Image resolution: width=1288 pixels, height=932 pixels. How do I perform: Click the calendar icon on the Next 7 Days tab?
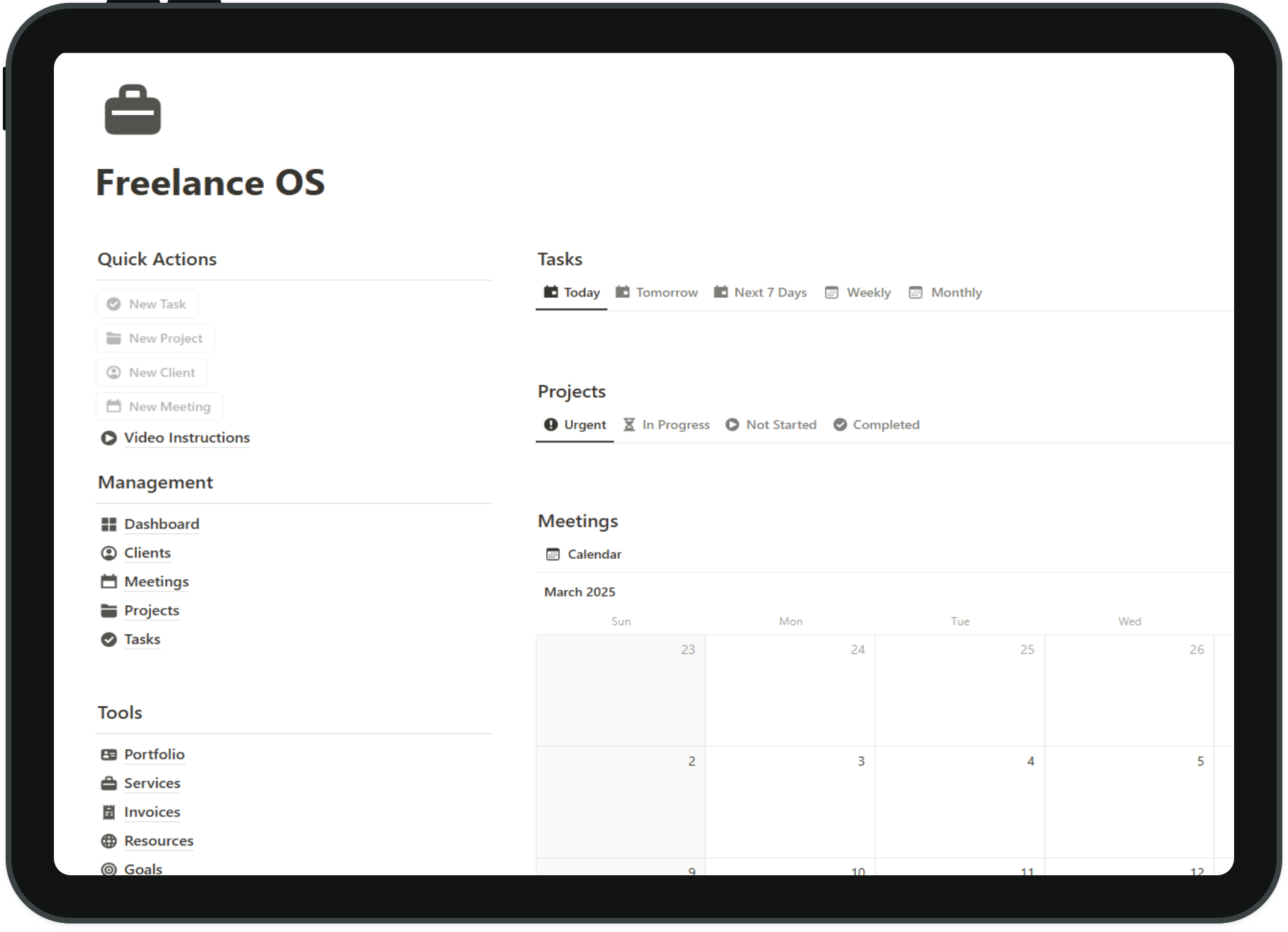pyautogui.click(x=721, y=292)
